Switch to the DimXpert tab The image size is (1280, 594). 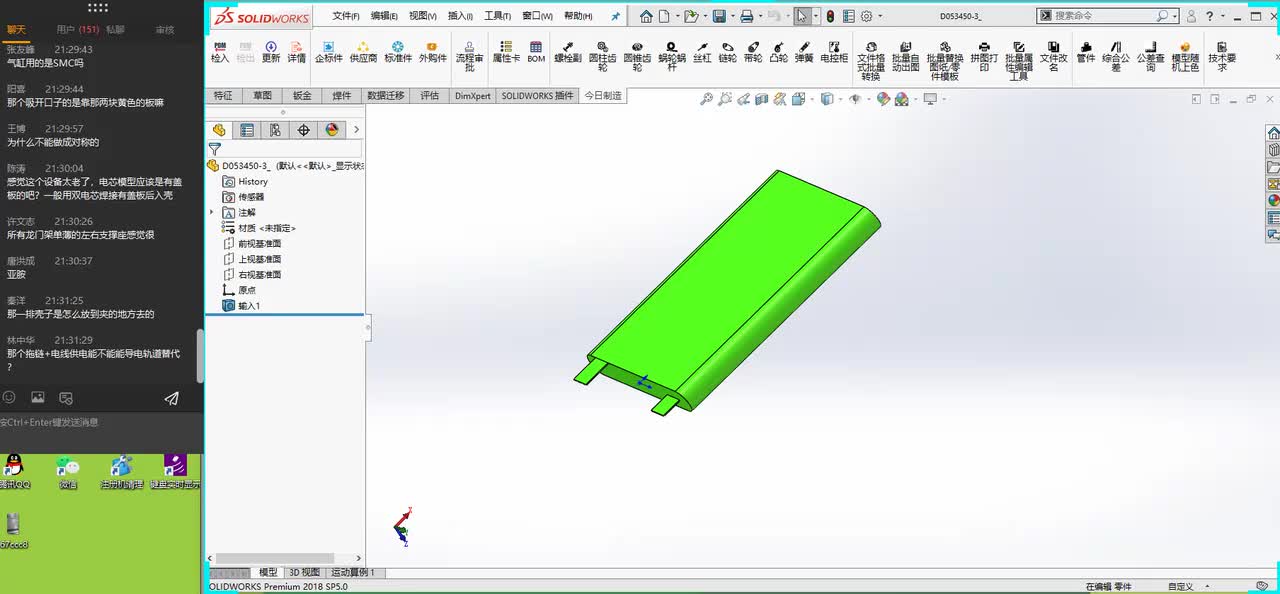click(473, 96)
